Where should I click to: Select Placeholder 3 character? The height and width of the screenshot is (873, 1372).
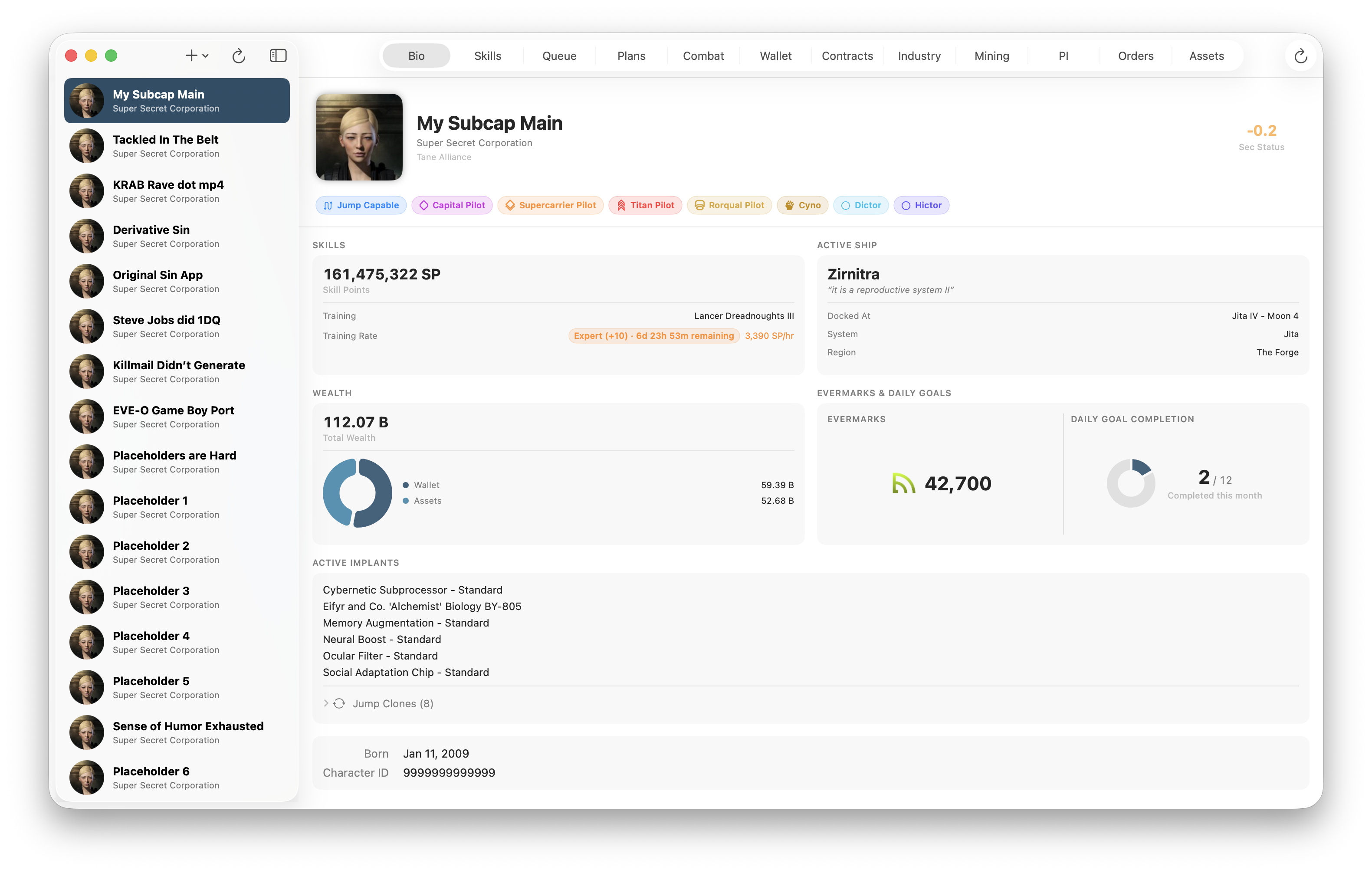177,597
